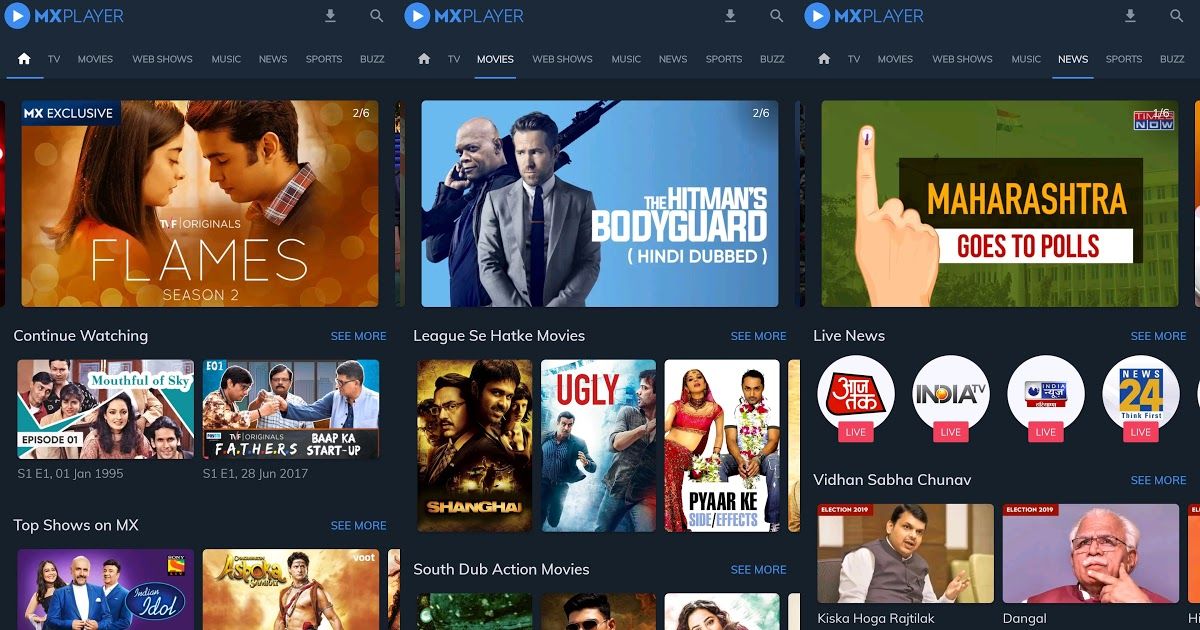See more of Continue Watching

tap(358, 336)
